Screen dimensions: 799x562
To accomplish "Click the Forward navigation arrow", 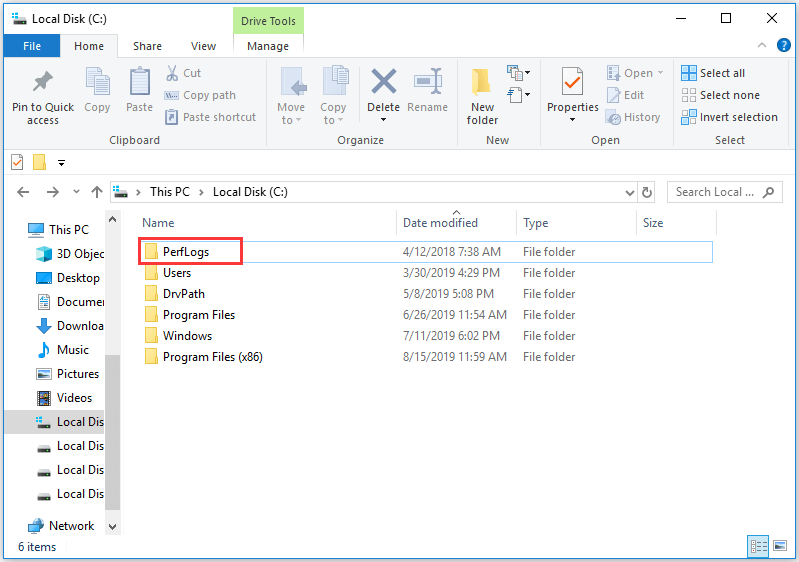I will coord(52,192).
